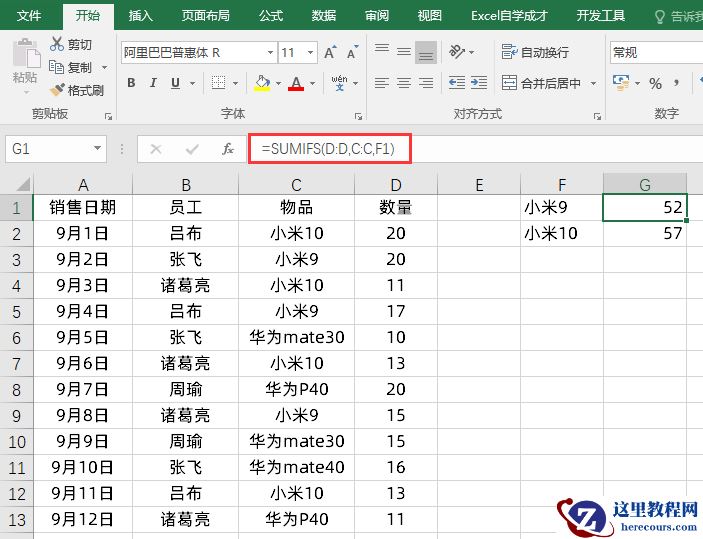
Task: Switch to 页面布局 tab
Action: coord(205,16)
